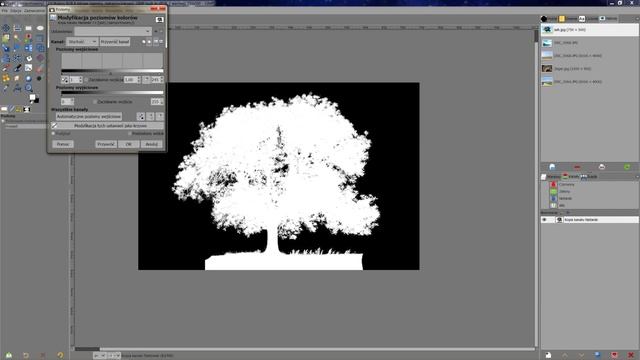Open the zoom level dropdown in status bar
Screen dimensions: 640x360
coord(113,356)
